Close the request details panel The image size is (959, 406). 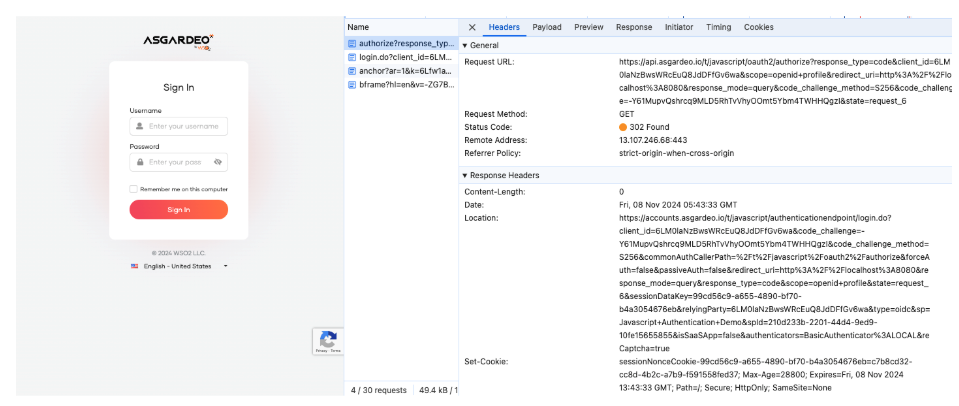(472, 28)
